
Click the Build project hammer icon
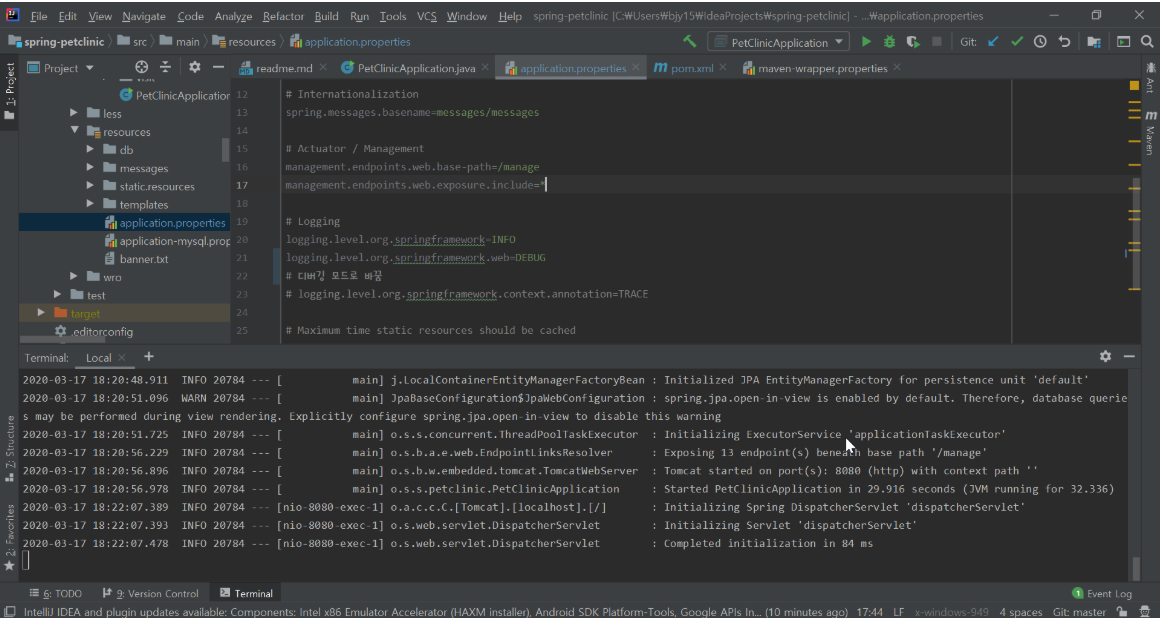pyautogui.click(x=690, y=41)
